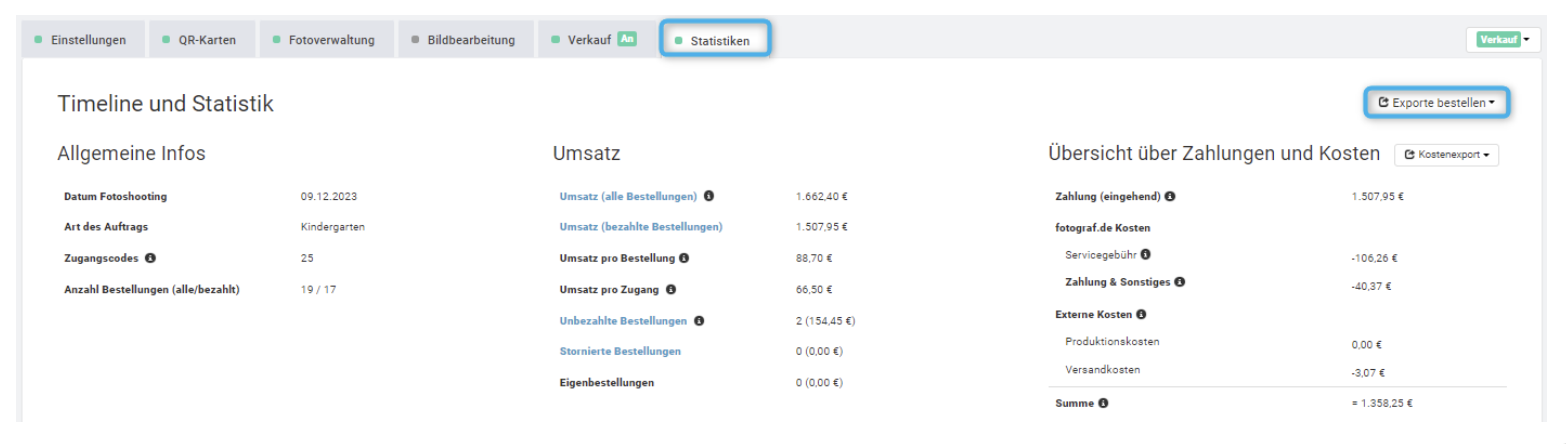Click info icon beside Umsatz (alle Bestellungen)
The width and height of the screenshot is (1566, 444).
click(708, 196)
